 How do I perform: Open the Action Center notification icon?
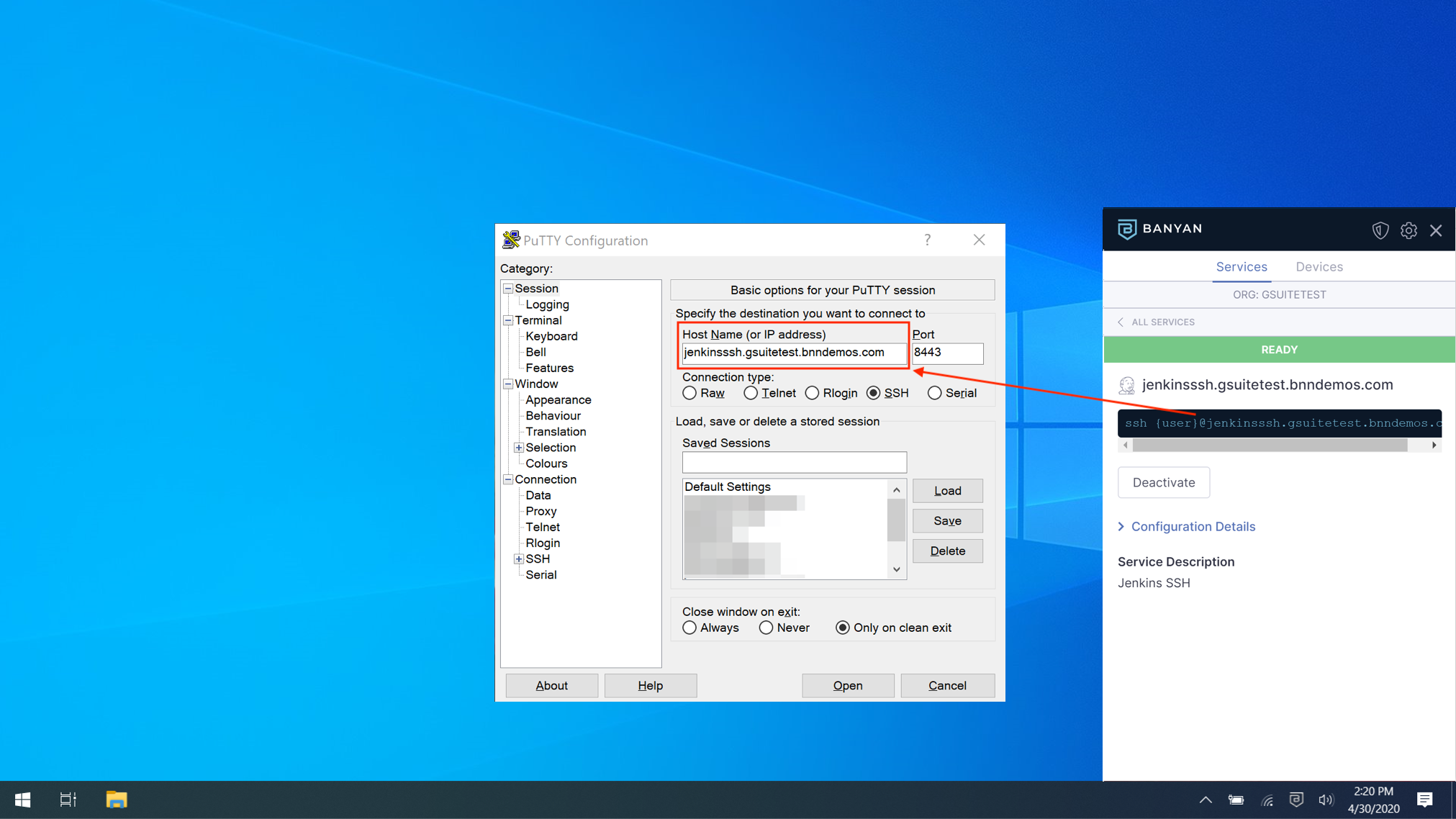pos(1424,800)
